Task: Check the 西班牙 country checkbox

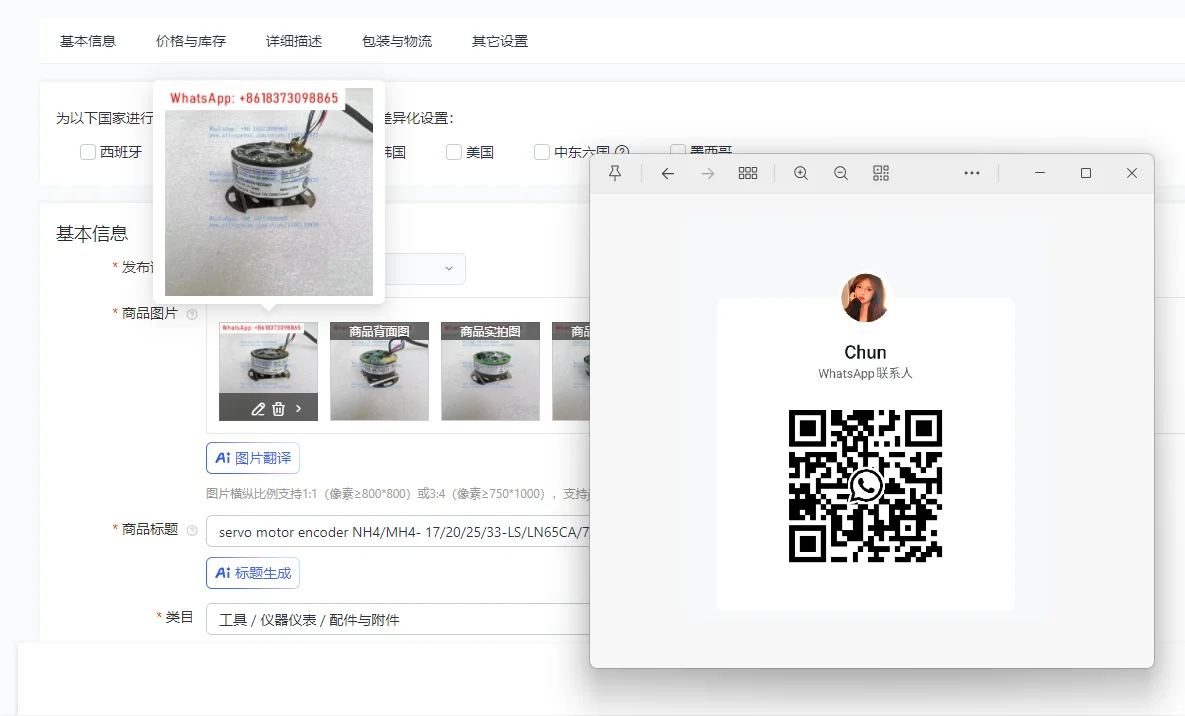Action: (88, 152)
